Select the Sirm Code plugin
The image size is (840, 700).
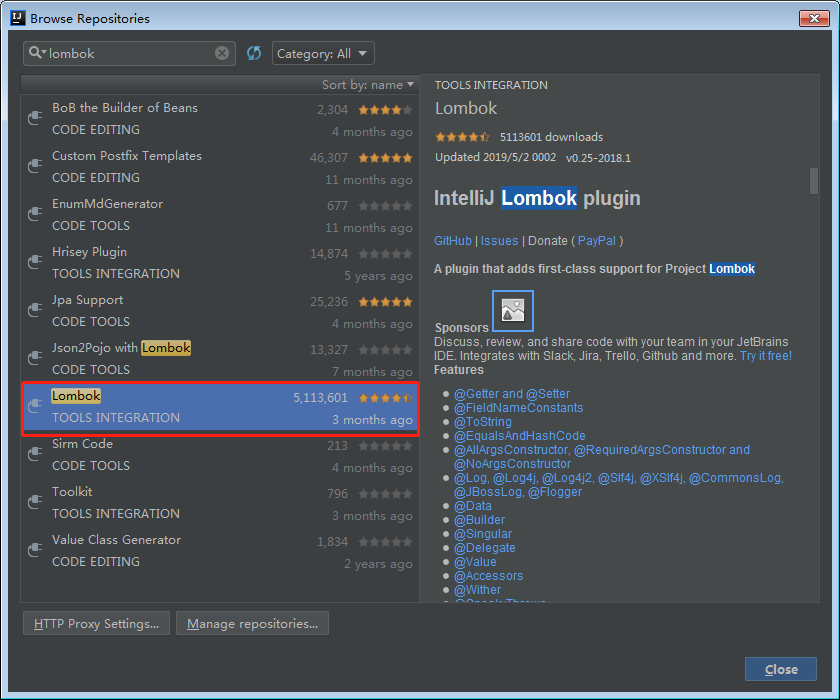point(220,454)
